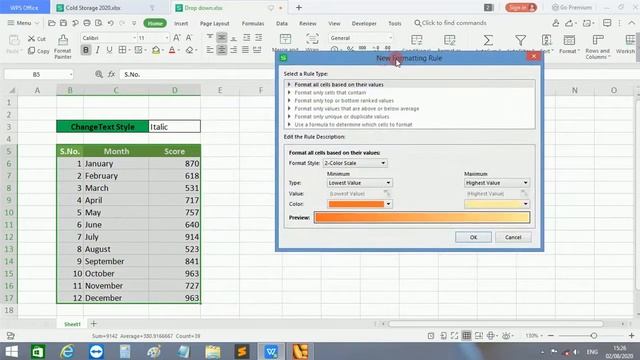Open the Name Box dropdown showing B5
The image size is (640, 360).
[71, 74]
